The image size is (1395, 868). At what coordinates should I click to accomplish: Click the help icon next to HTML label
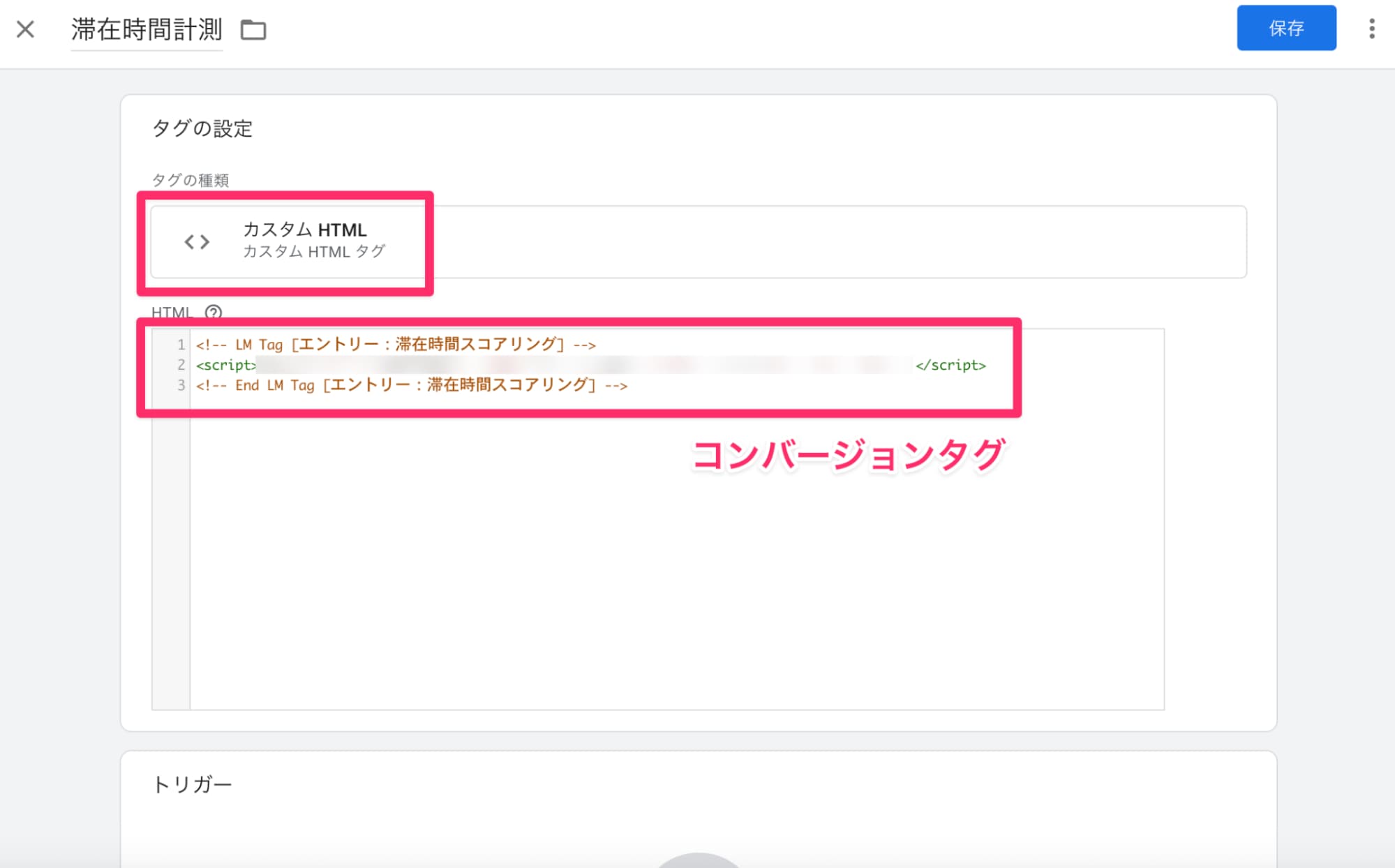213,313
